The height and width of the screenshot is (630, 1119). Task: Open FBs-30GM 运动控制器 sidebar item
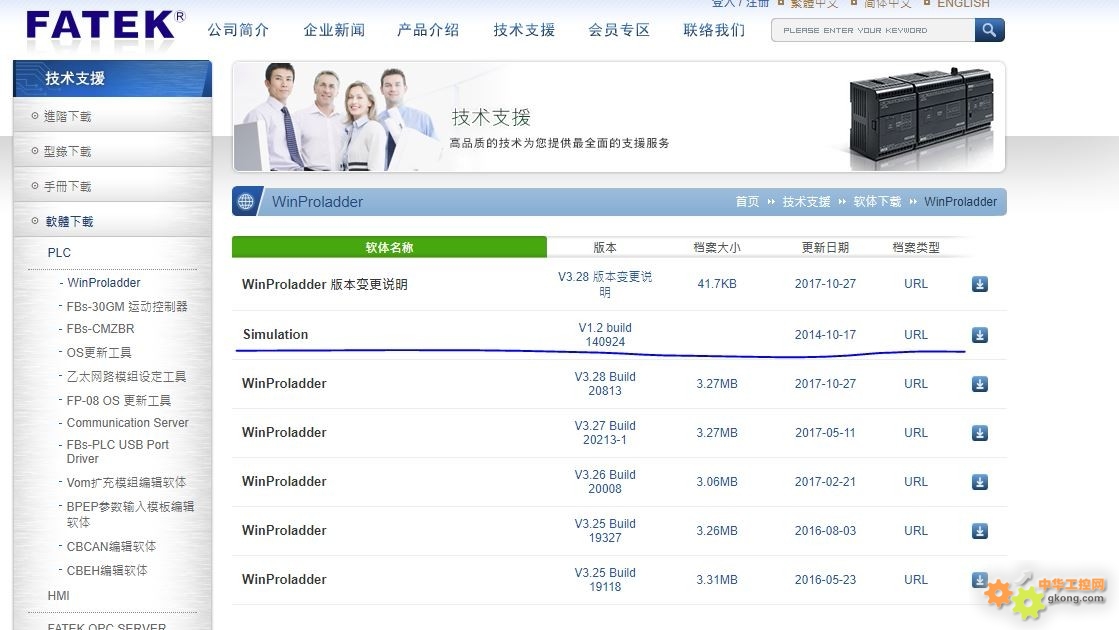127,306
